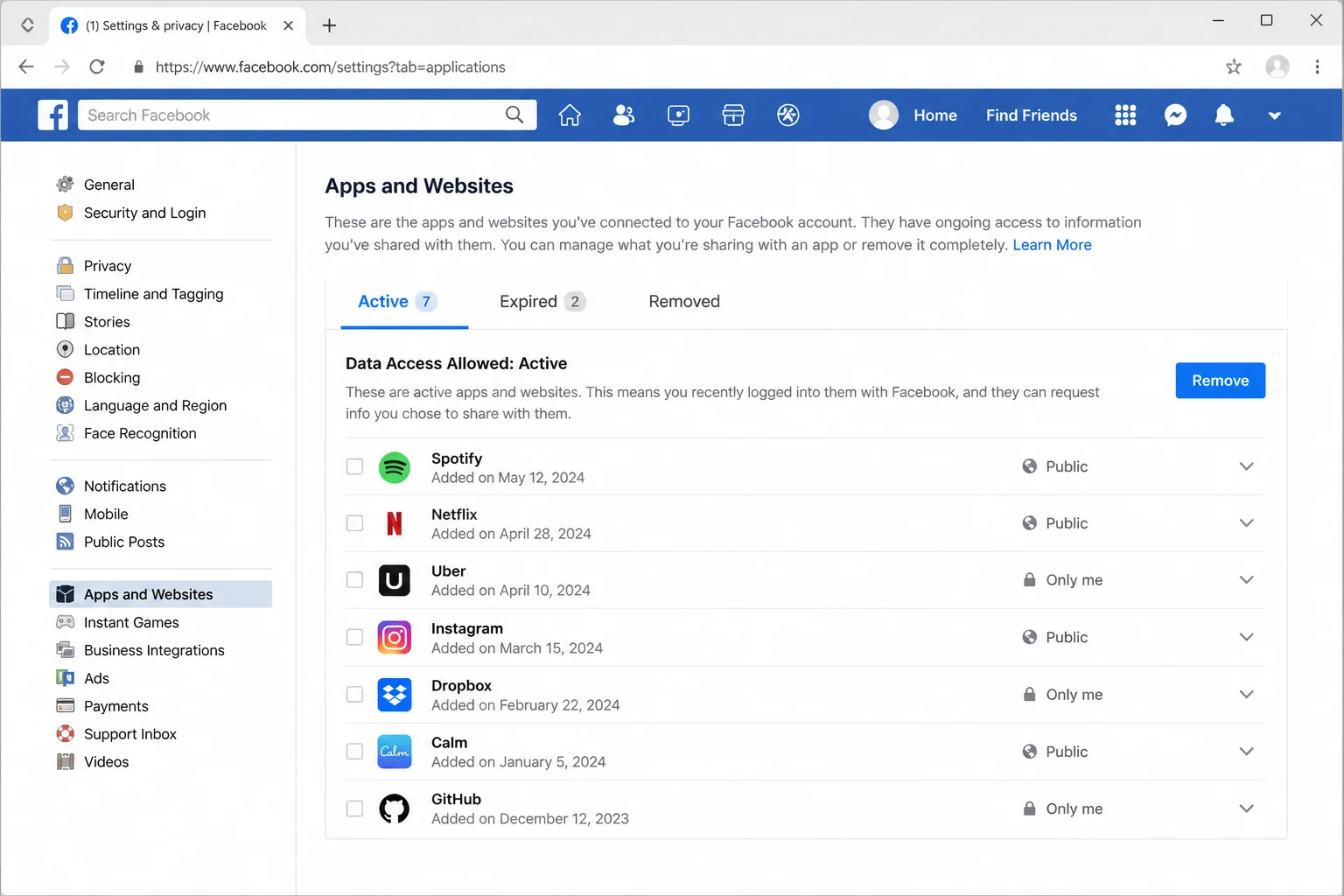The height and width of the screenshot is (896, 1344).
Task: Click Spotify's Public audience label
Action: click(x=1055, y=466)
